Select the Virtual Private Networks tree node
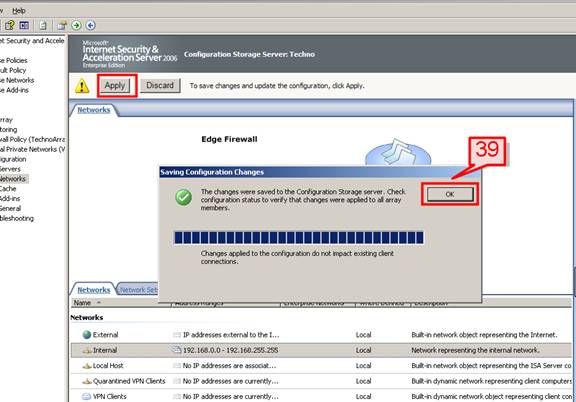Screen dimensions: 576x402 32,149
